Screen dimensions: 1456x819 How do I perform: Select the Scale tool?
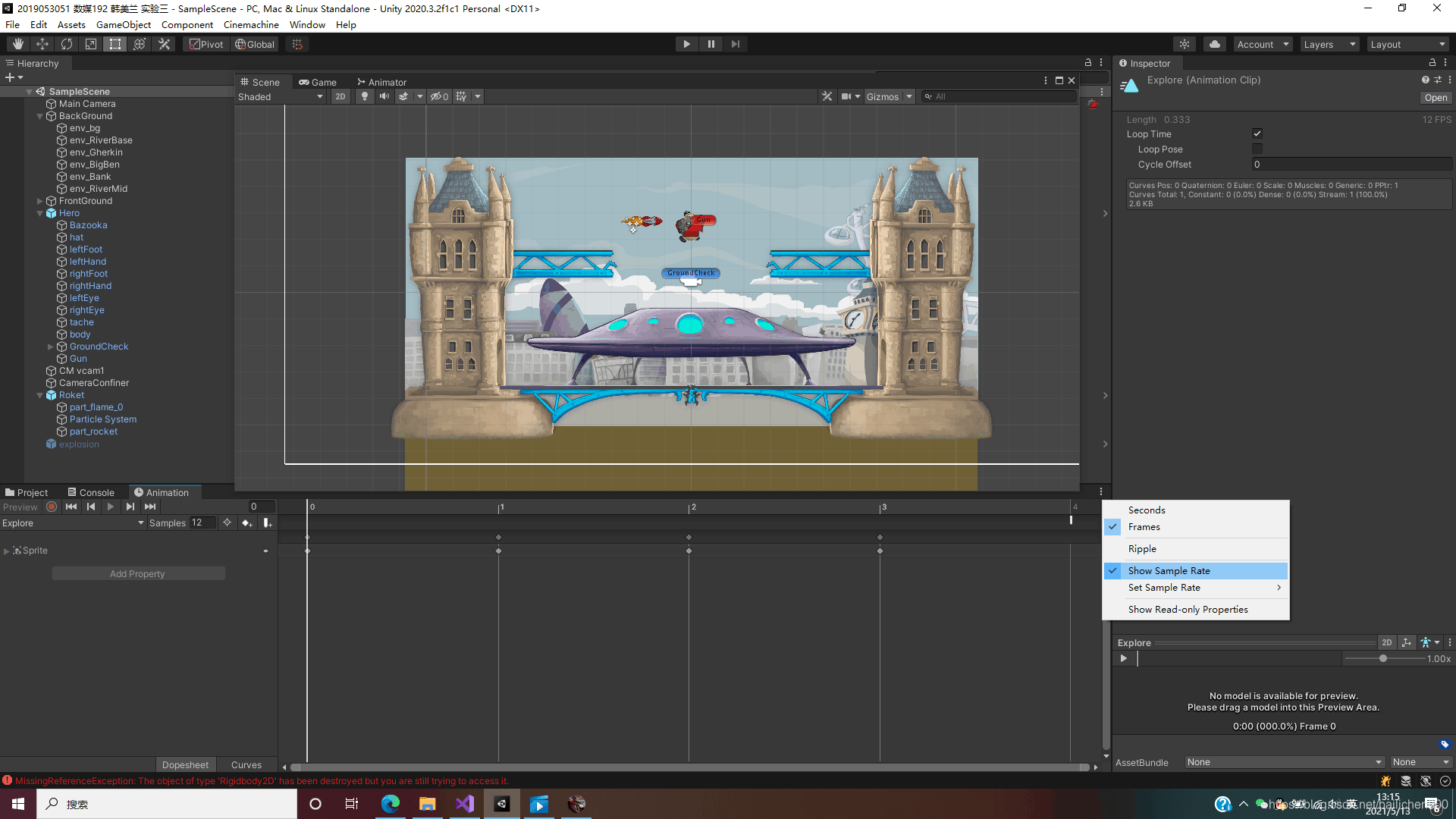tap(91, 44)
